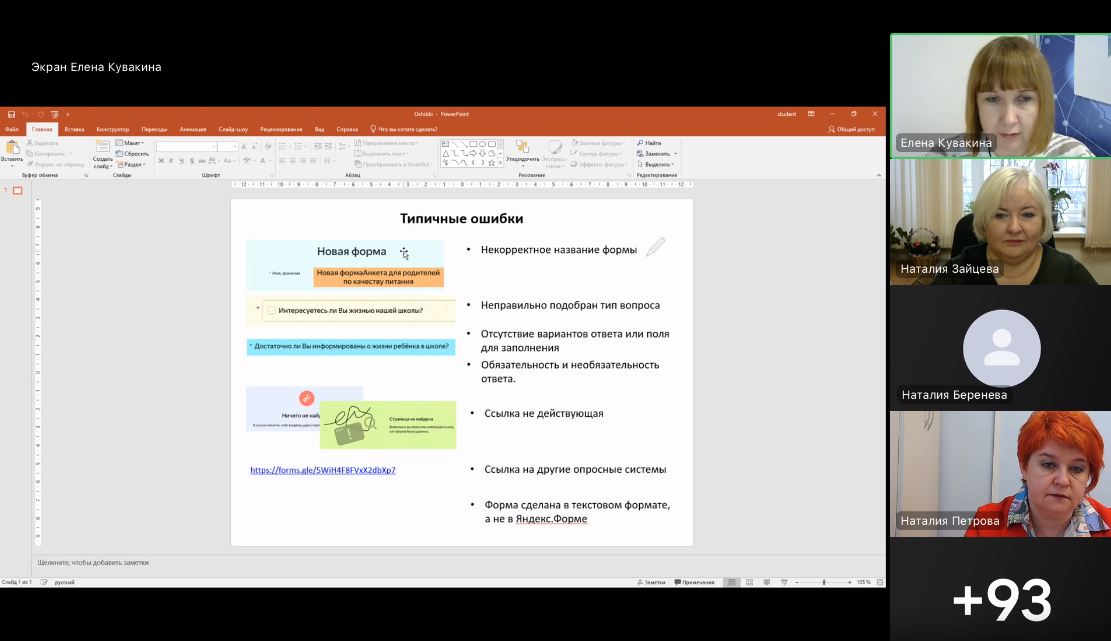Select the triangle shape in shapes gallery

pyautogui.click(x=446, y=153)
